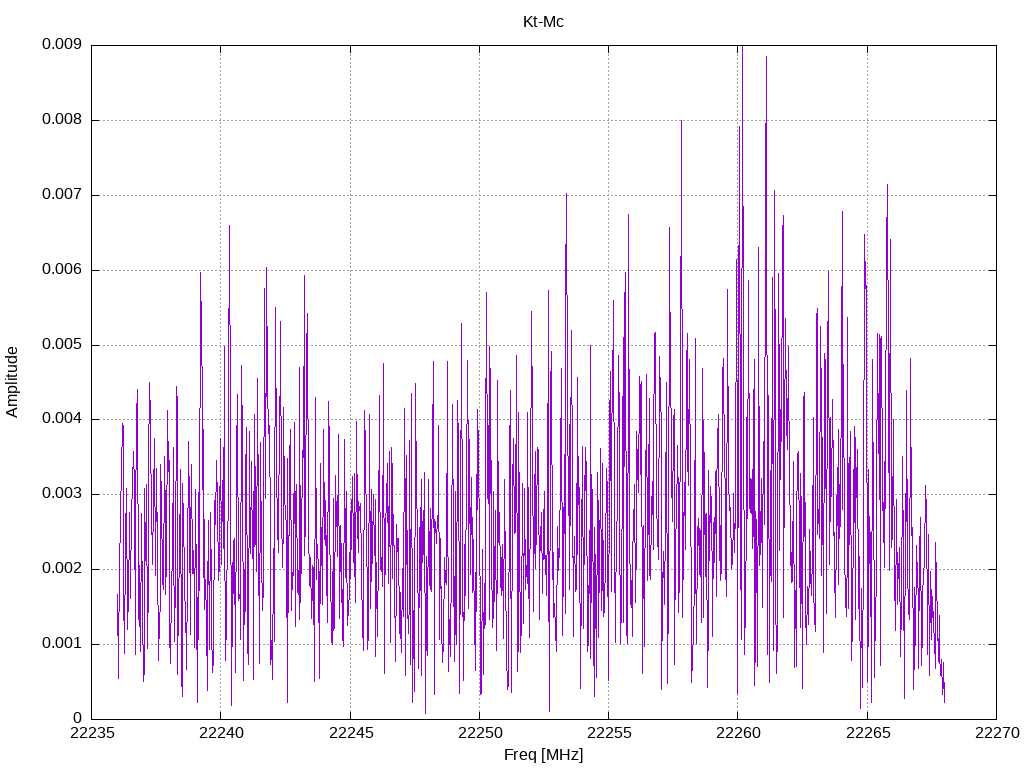Click the 22240 x-axis tick label
This screenshot has width=1024, height=768.
221,733
